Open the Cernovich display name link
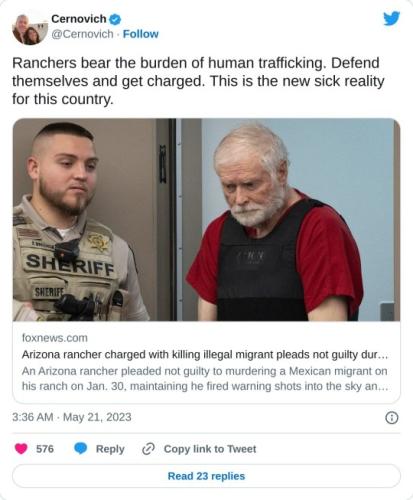Image resolution: width=413 pixels, height=500 pixels. pos(79,19)
